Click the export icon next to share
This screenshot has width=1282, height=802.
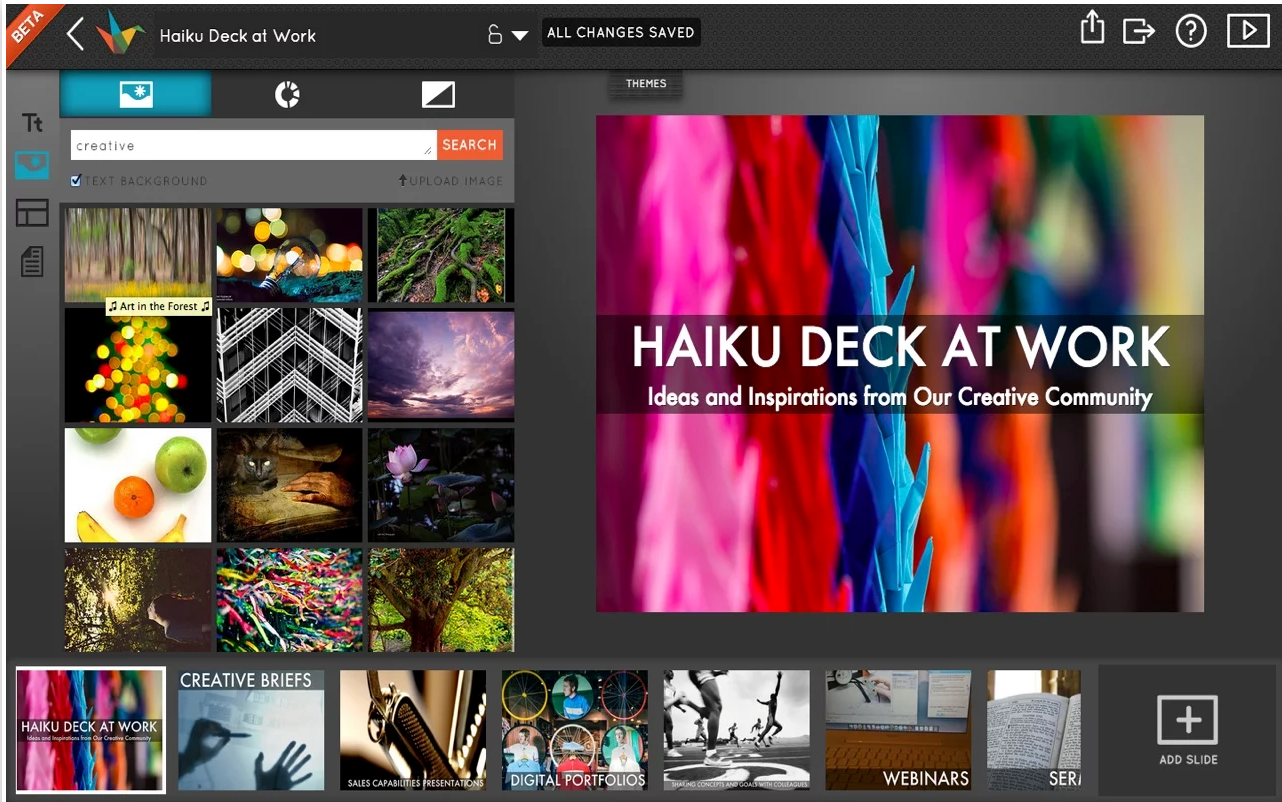[1139, 30]
